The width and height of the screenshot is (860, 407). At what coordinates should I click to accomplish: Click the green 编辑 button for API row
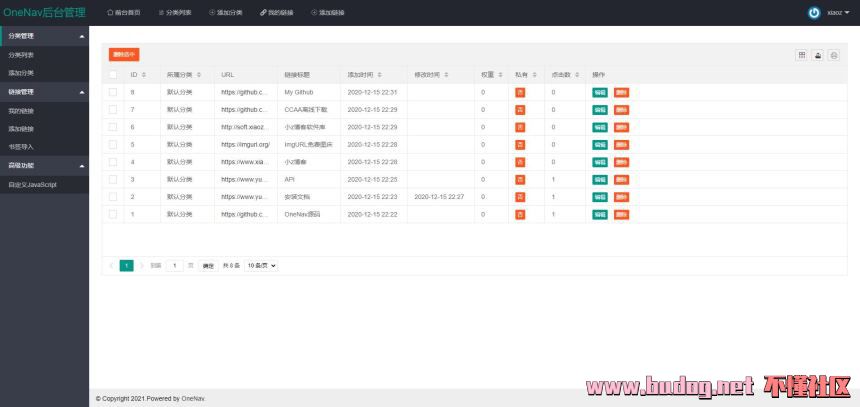(x=600, y=179)
